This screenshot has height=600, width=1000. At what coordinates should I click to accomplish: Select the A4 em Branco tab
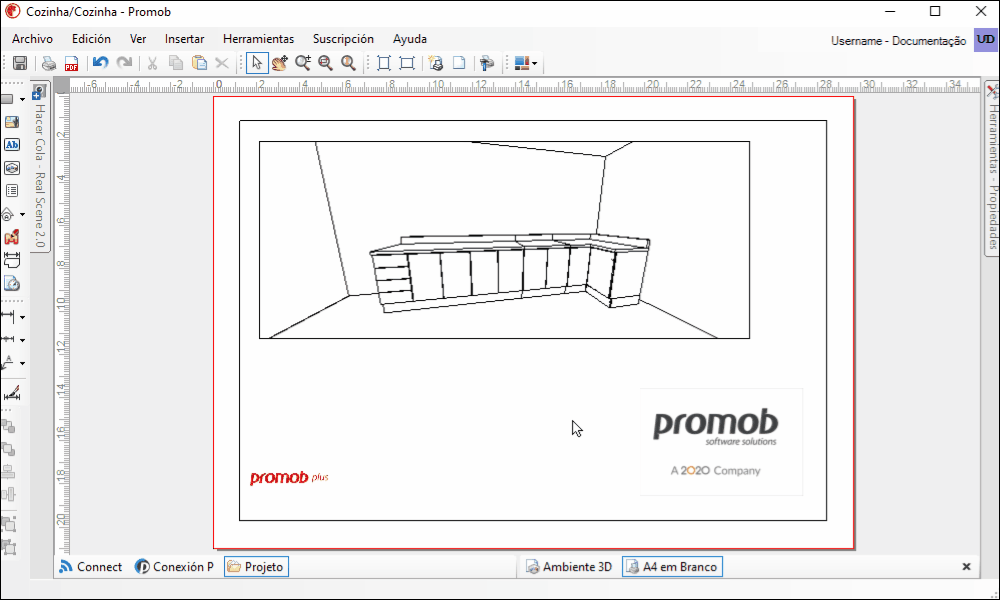672,567
